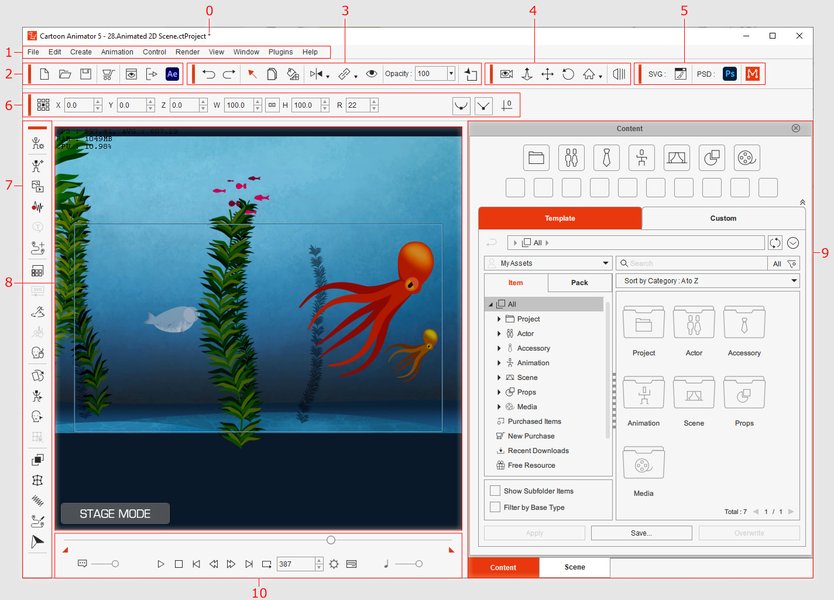This screenshot has height=600, width=834.
Task: Click the Composer mode icon in left toolbar
Action: coord(37,143)
